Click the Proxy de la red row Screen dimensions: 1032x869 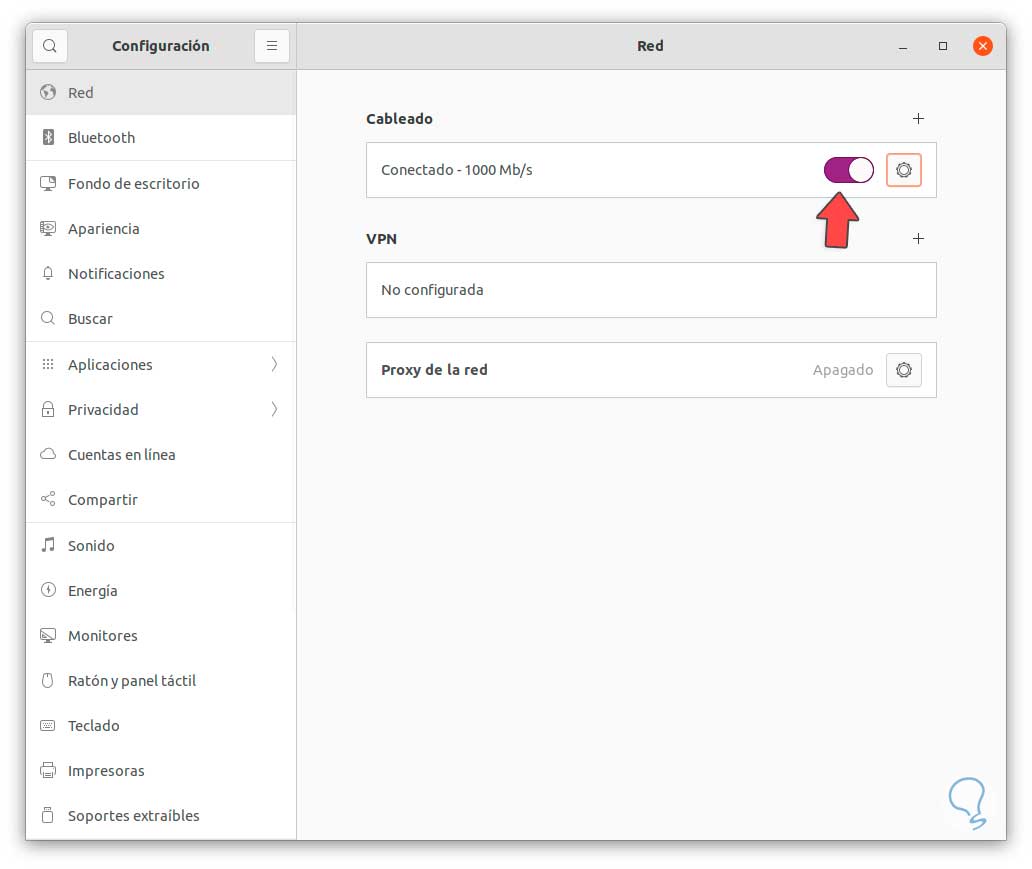(x=600, y=370)
